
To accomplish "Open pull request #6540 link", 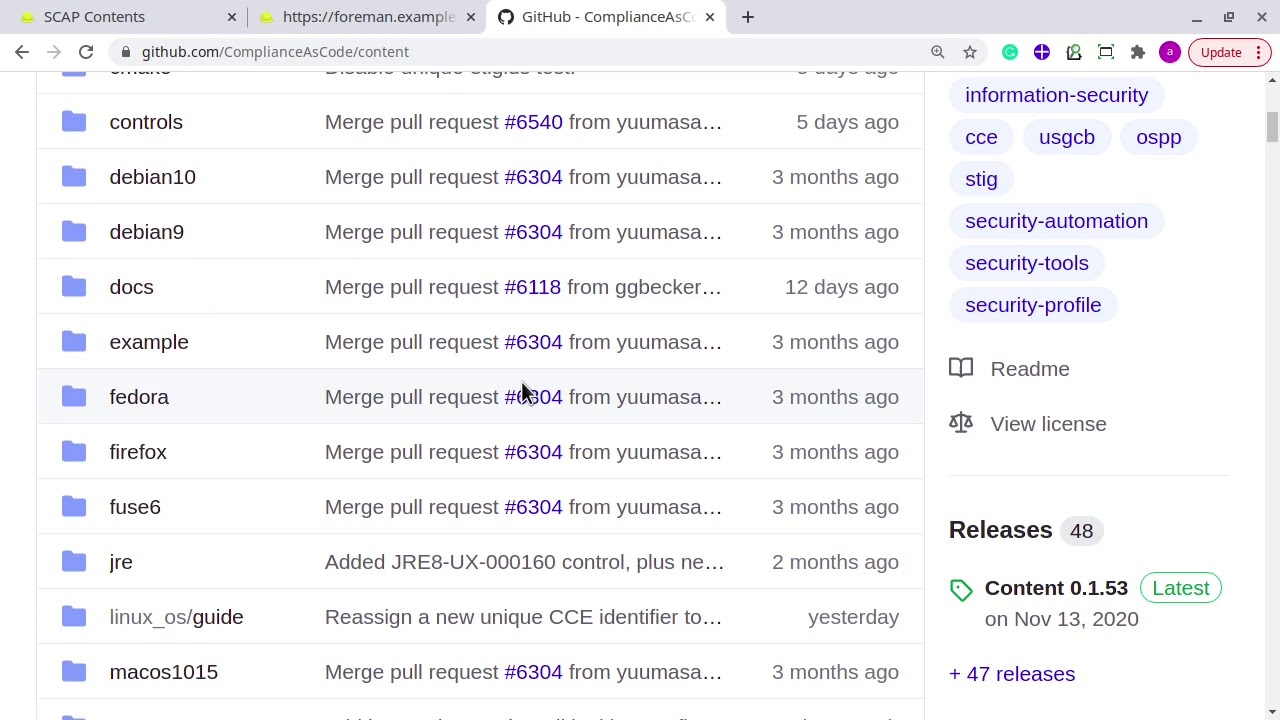I will point(533,122).
